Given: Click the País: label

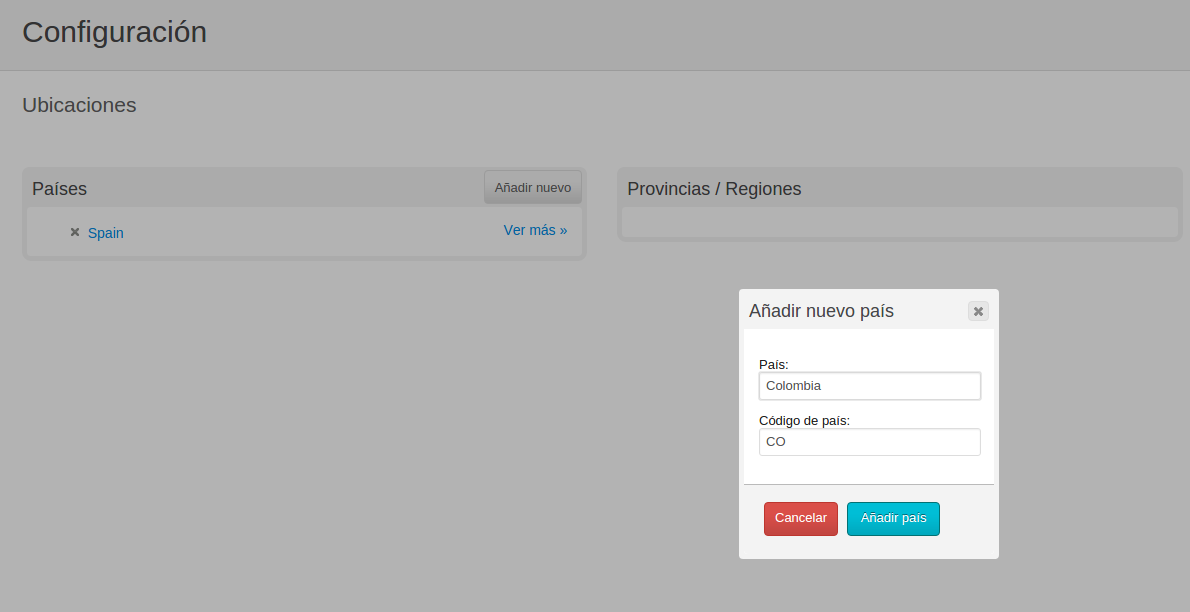Looking at the screenshot, I should (x=773, y=364).
